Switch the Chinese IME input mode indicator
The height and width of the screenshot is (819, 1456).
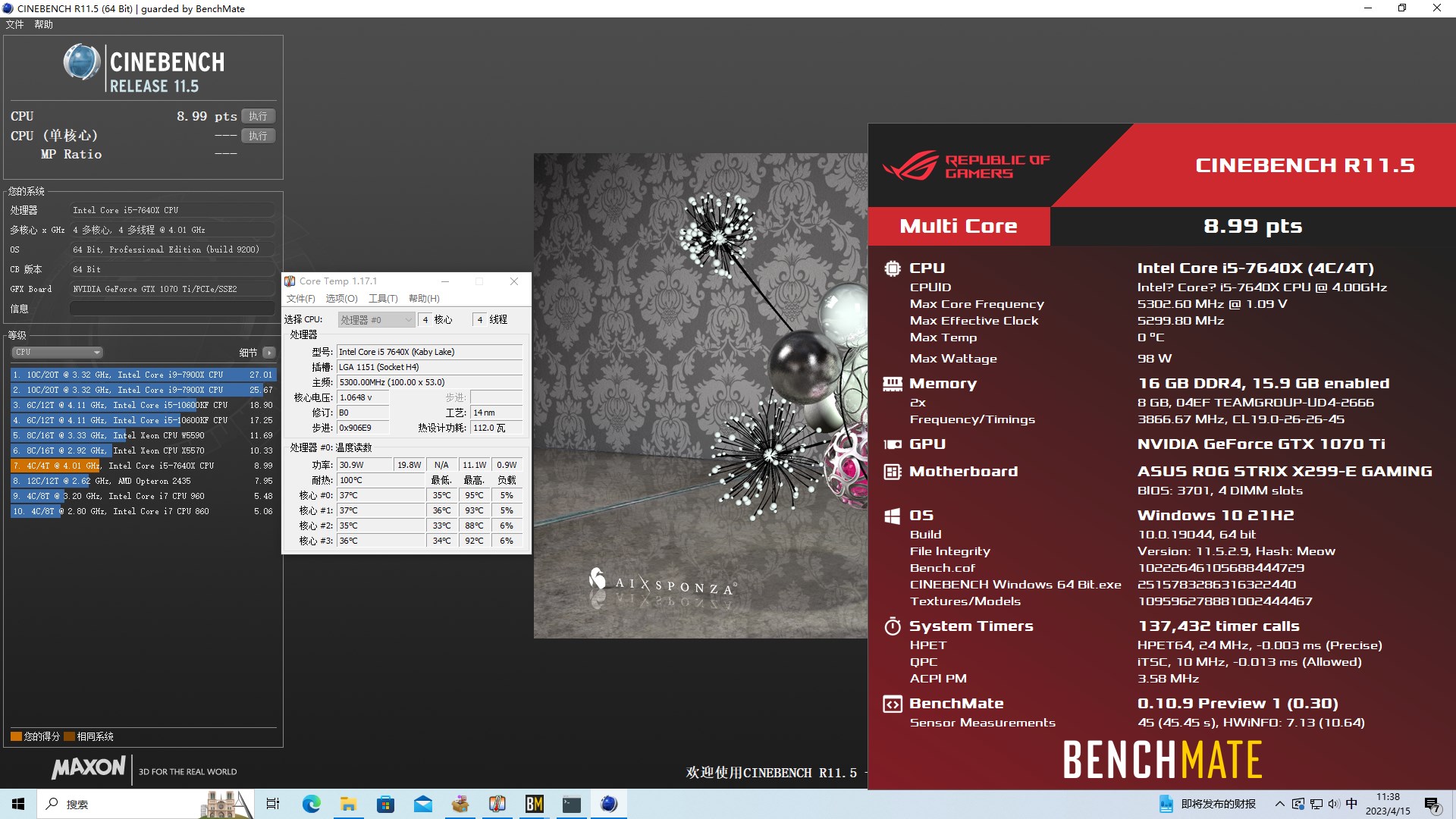tap(1351, 804)
